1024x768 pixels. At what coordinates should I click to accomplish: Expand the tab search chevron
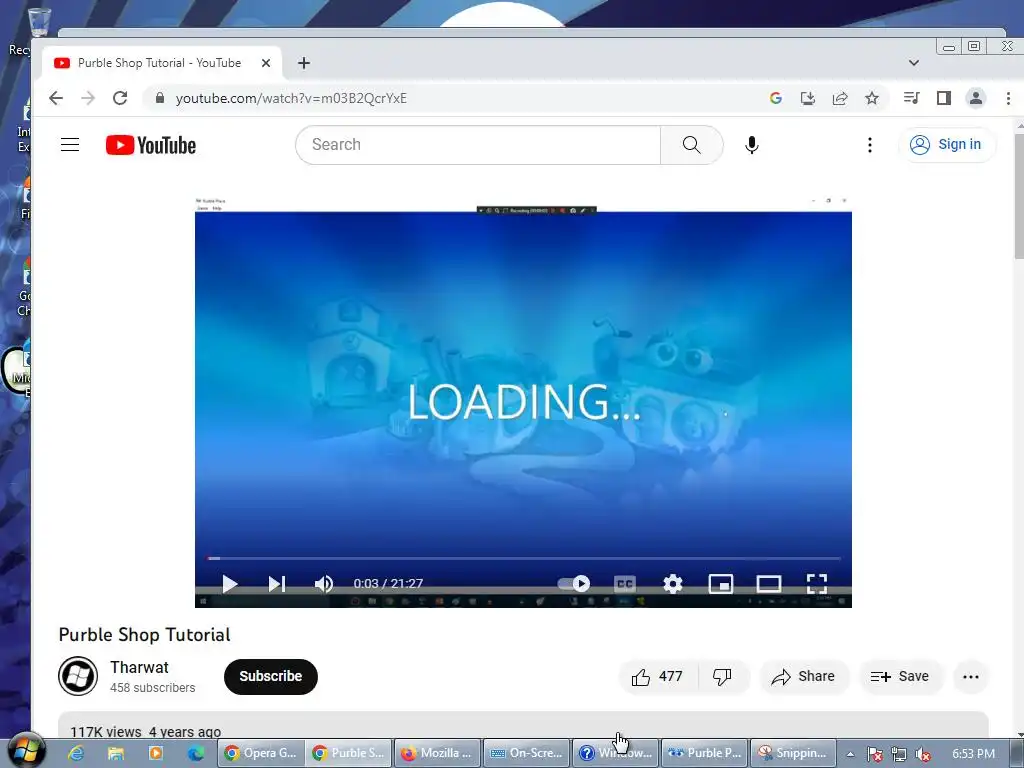click(x=914, y=63)
